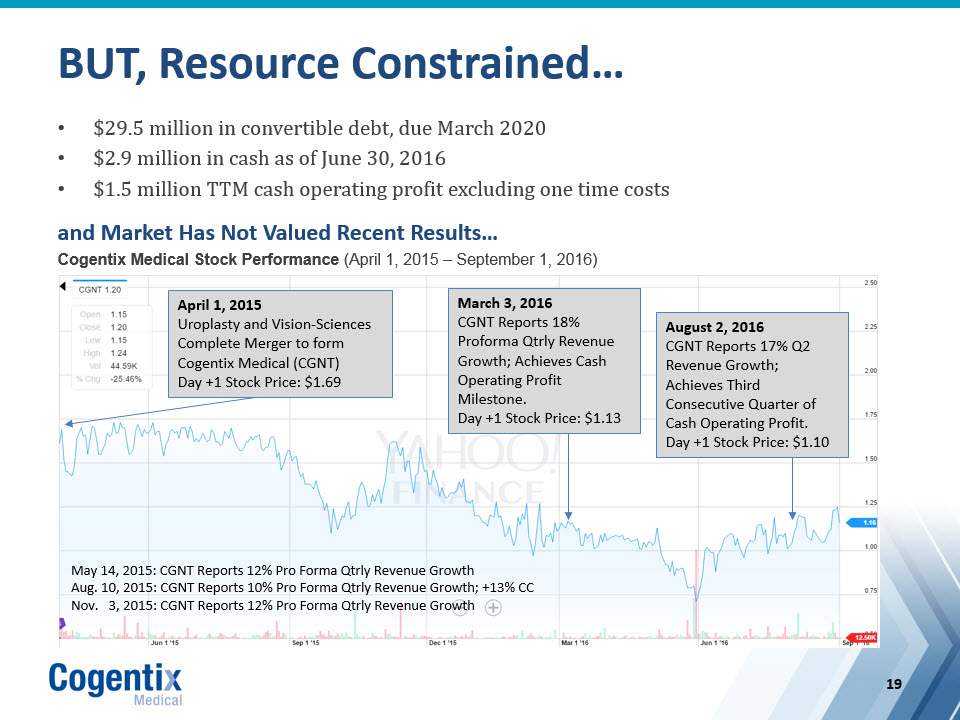This screenshot has height=720, width=960.
Task: Click the $1.5 million TTM cash operating profit bullet
Action: tap(381, 189)
